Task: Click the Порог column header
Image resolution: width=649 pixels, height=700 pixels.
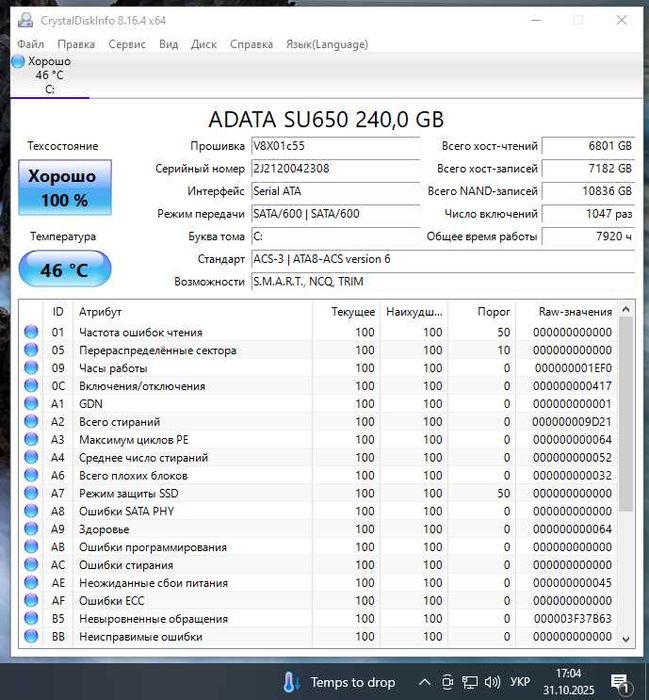Action: coord(482,312)
